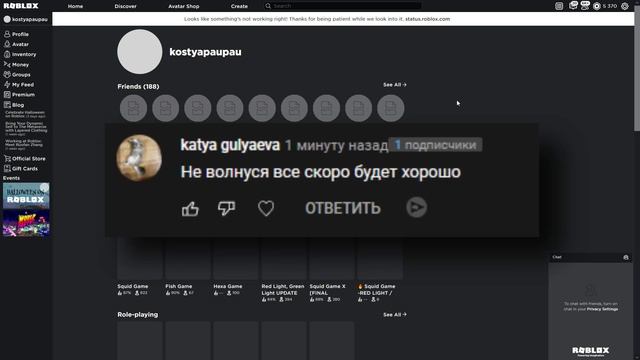Heart the comment
The image size is (640, 360).
[266, 209]
